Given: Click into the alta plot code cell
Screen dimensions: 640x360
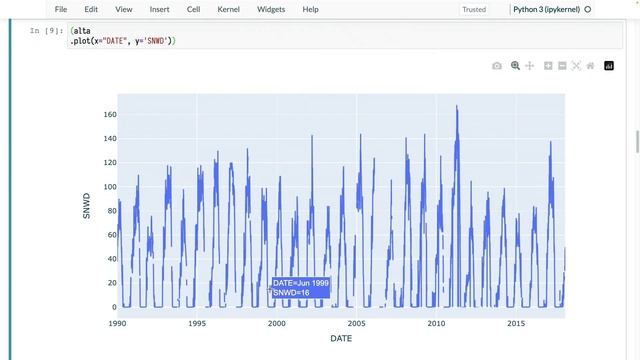Looking at the screenshot, I should [x=345, y=36].
